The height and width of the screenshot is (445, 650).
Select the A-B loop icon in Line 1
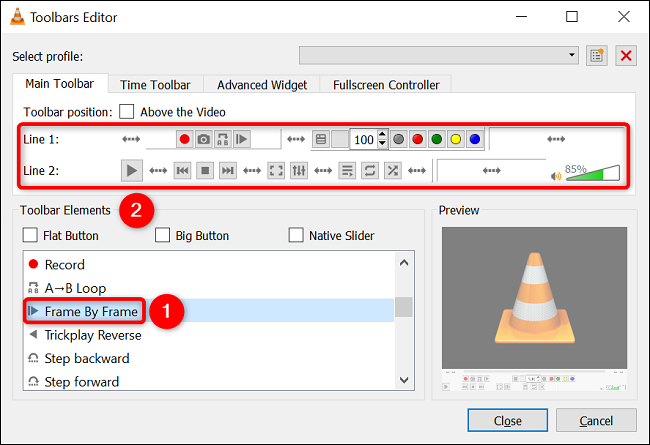[x=223, y=139]
